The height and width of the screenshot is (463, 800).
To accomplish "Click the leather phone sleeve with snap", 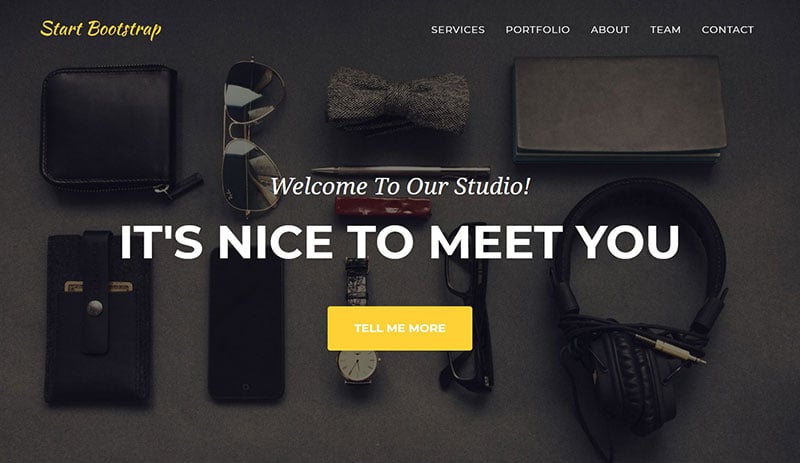I will (98, 319).
